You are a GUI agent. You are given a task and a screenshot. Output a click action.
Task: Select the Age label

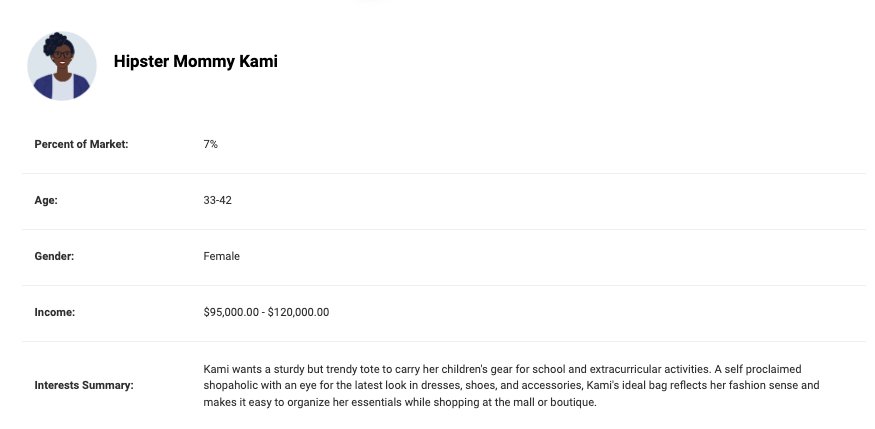pos(46,200)
